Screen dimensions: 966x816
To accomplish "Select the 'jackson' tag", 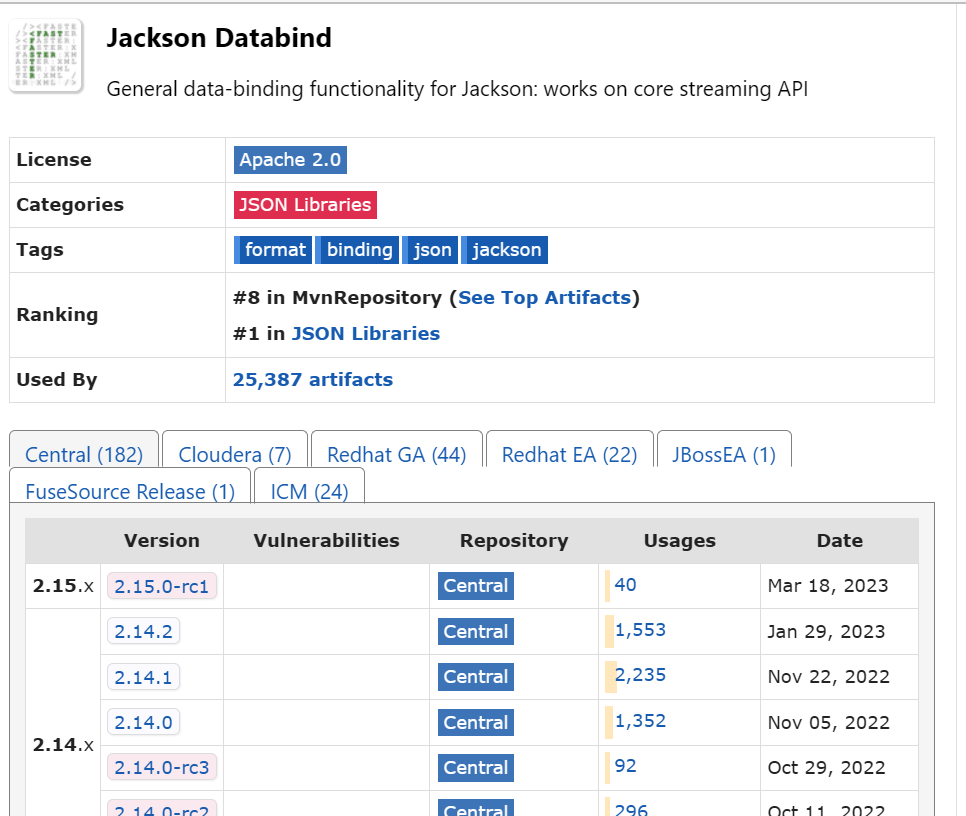I will pos(505,250).
